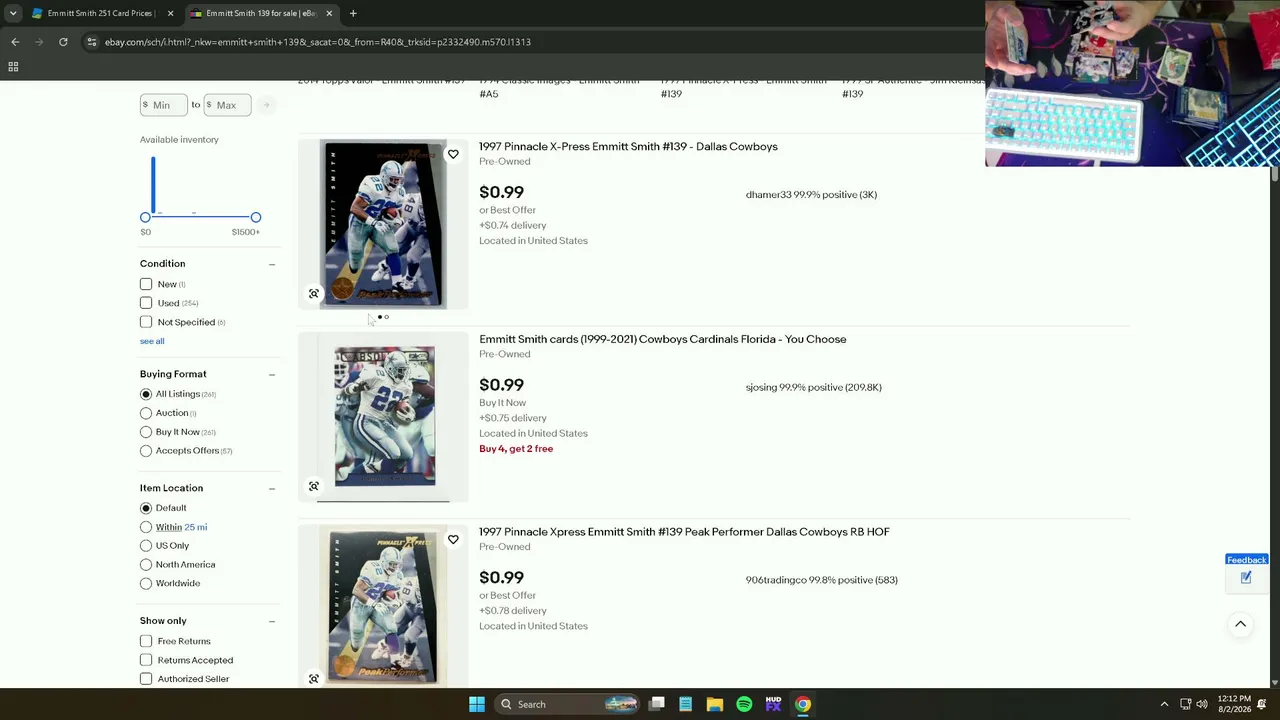Image resolution: width=1280 pixels, height=720 pixels.
Task: Watch the Peak Performer RB HOF listing
Action: (453, 540)
